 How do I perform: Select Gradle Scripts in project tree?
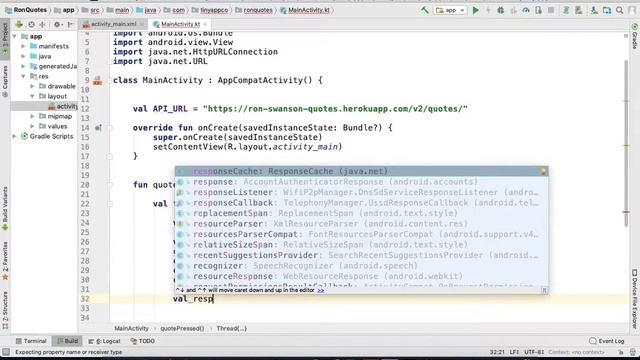point(47,136)
